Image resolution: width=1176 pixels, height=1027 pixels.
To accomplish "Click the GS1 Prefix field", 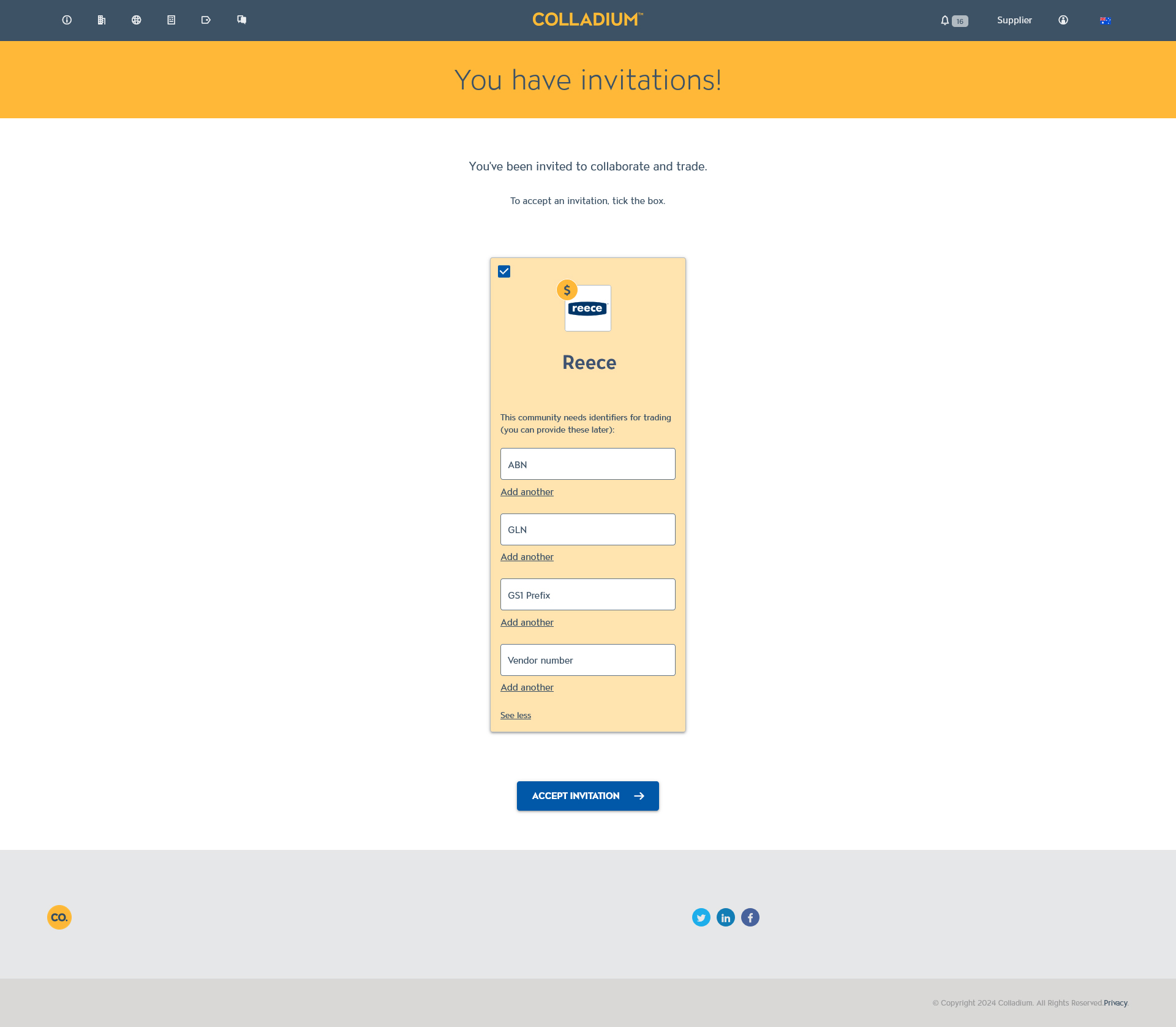I will pos(588,594).
